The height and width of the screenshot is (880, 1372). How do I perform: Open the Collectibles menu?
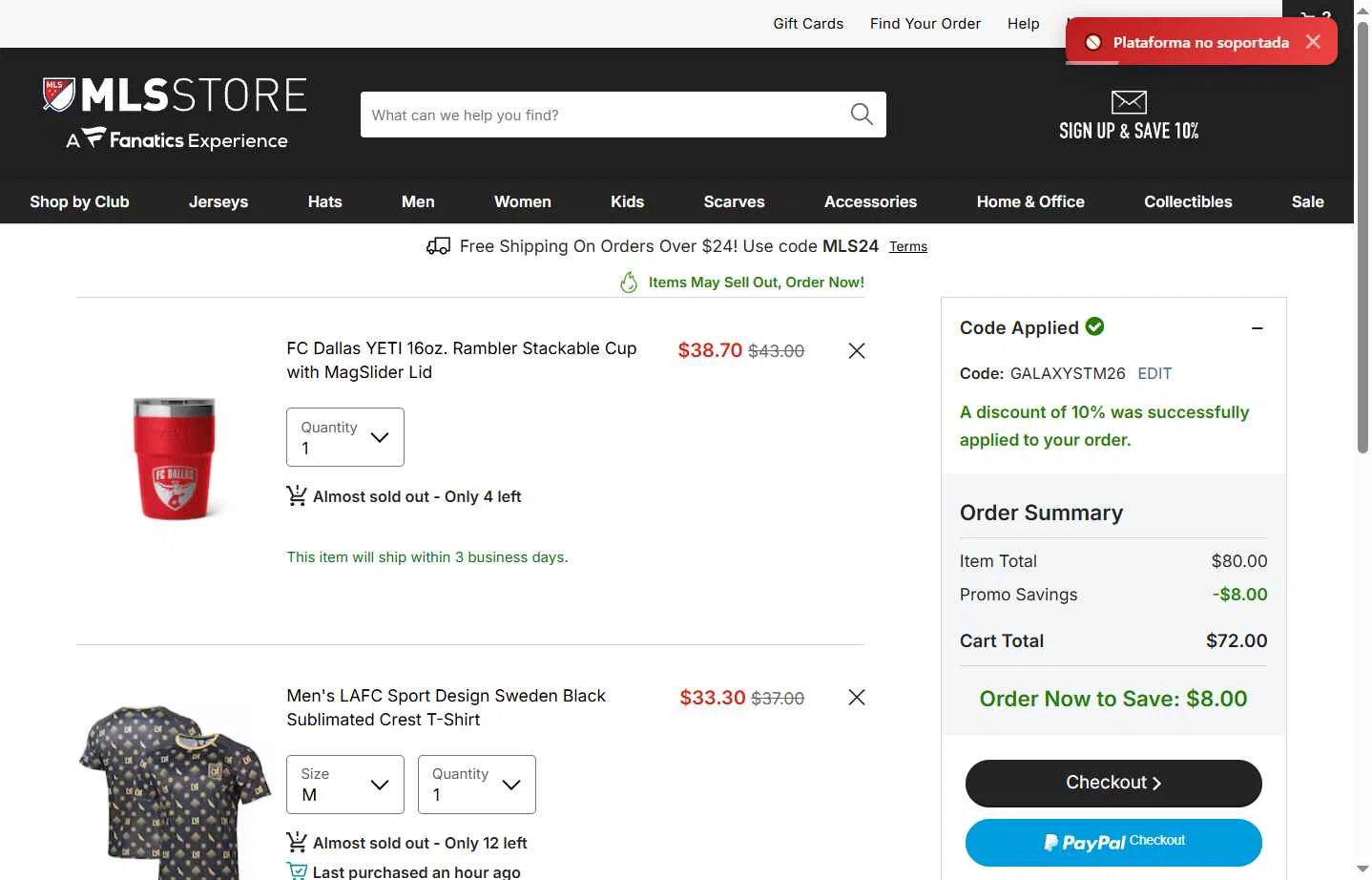pos(1188,201)
